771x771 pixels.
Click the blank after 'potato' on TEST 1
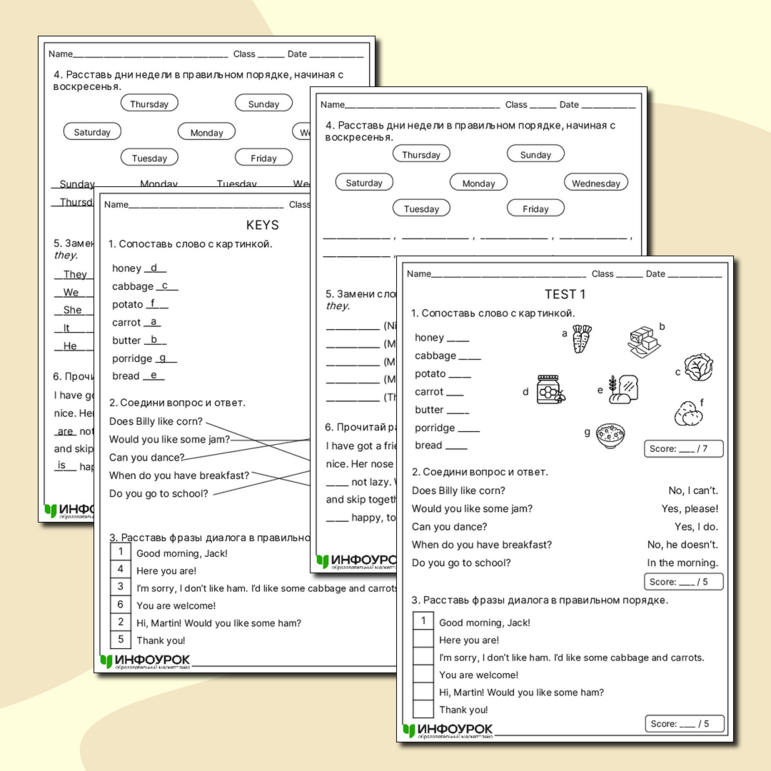pos(460,375)
